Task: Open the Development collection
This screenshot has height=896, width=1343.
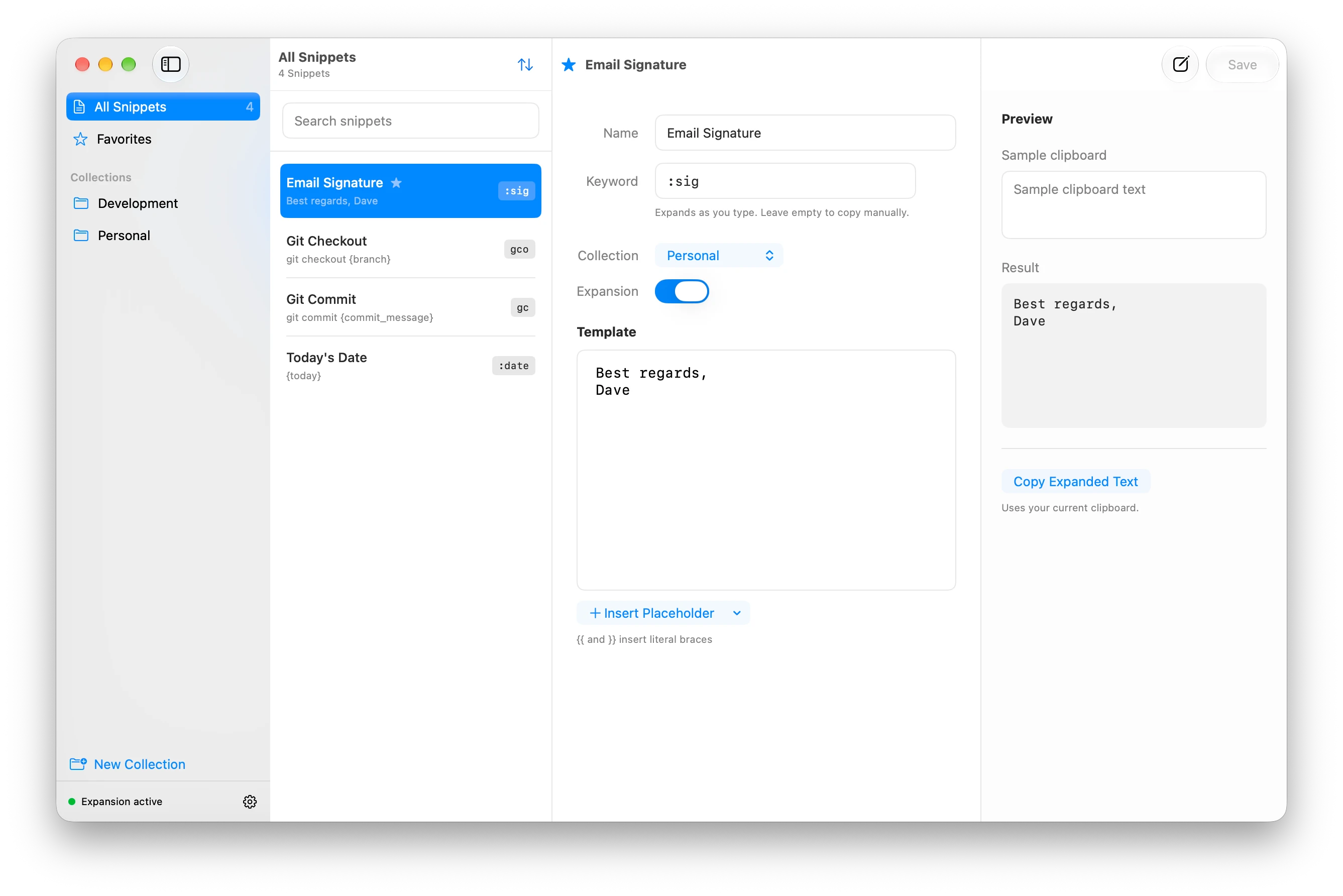Action: 163,203
